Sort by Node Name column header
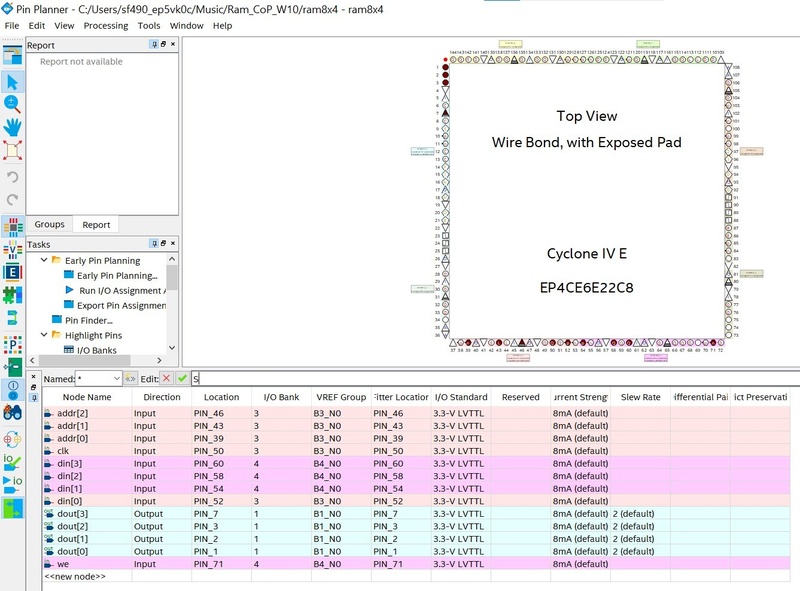Image resolution: width=800 pixels, height=591 pixels. [87, 397]
